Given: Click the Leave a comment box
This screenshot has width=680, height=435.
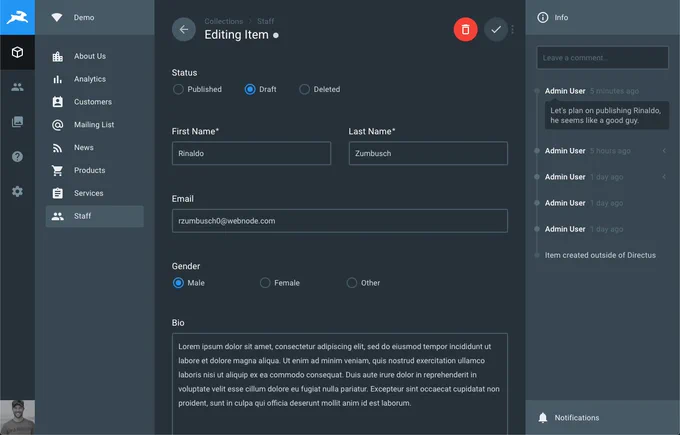Looking at the screenshot, I should click(x=602, y=58).
